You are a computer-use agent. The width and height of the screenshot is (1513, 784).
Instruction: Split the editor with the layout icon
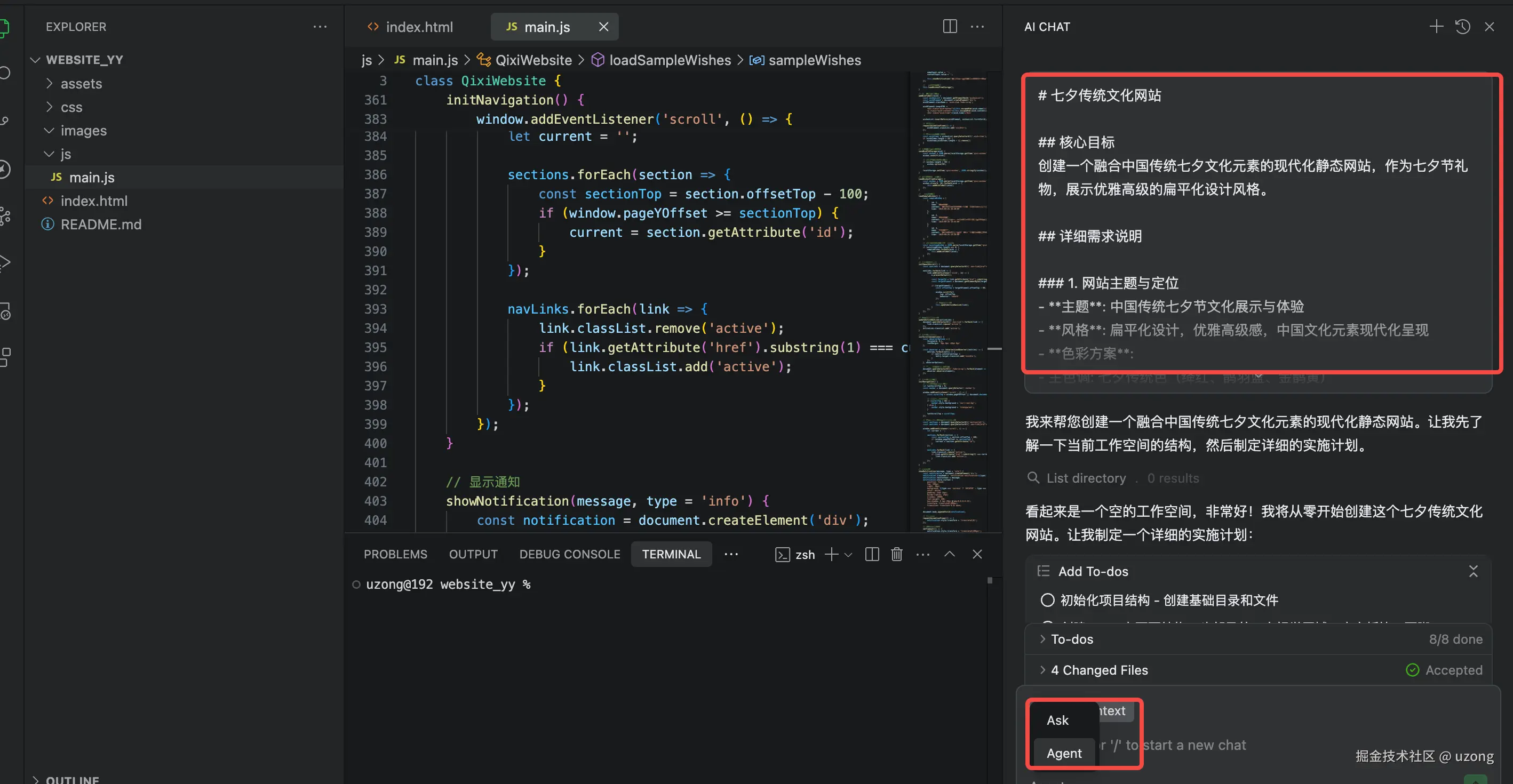coord(950,27)
